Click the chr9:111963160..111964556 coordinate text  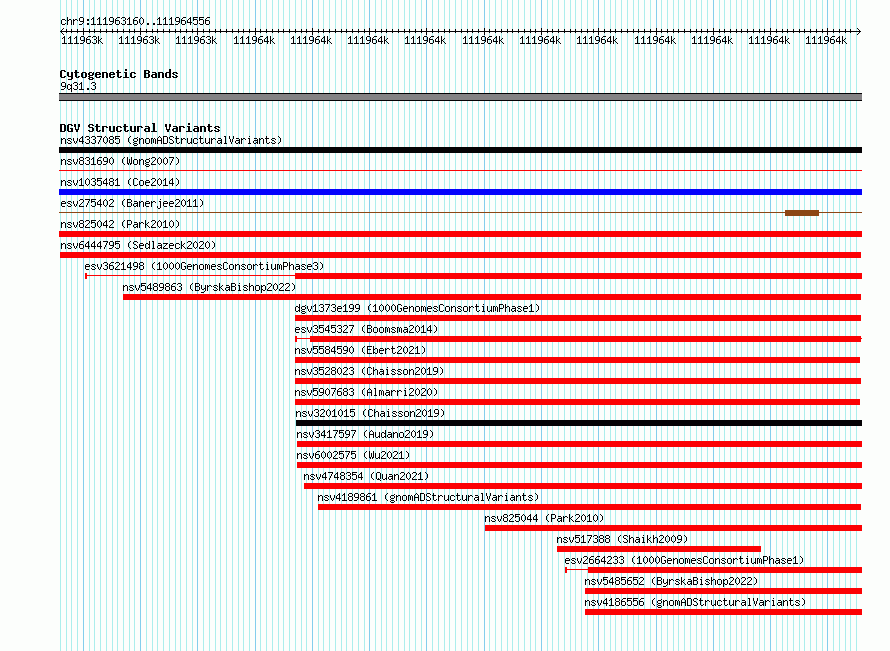point(135,22)
